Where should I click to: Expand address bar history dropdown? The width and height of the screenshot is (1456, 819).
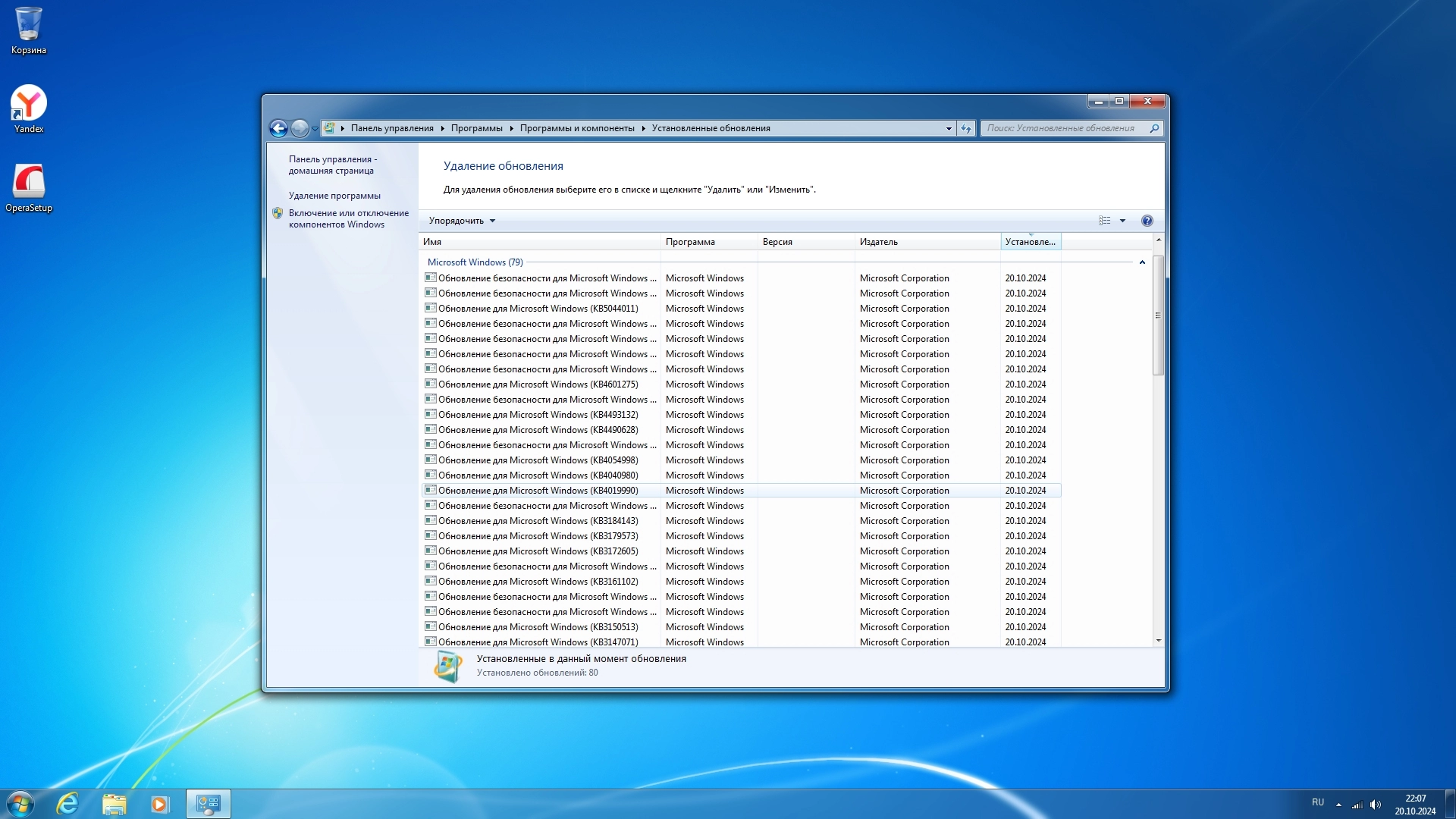(x=948, y=128)
